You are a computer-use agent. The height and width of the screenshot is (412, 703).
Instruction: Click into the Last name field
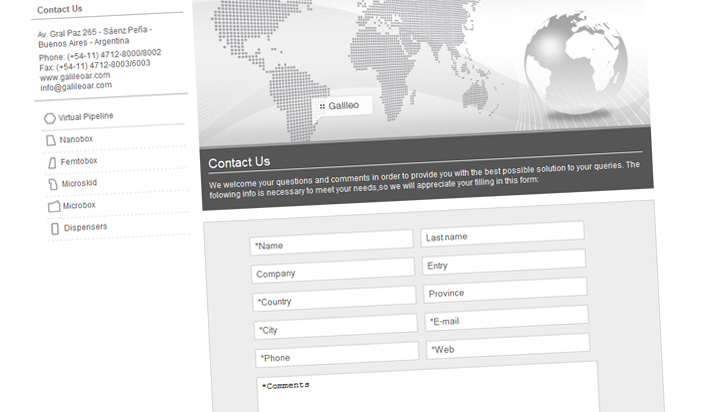(501, 235)
